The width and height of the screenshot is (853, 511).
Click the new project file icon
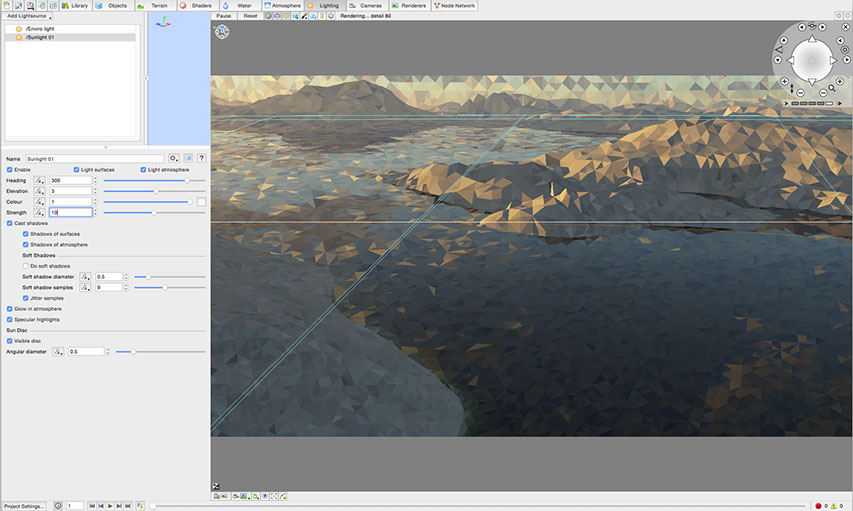click(7, 5)
